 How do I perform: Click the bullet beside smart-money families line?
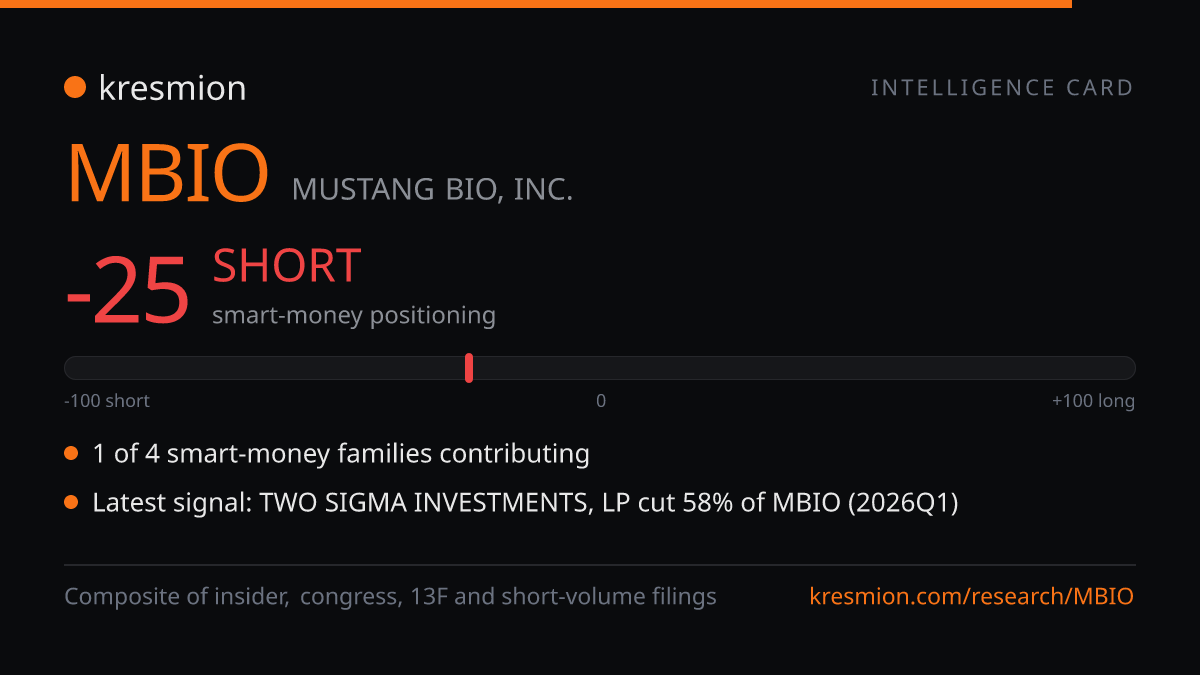pyautogui.click(x=71, y=454)
